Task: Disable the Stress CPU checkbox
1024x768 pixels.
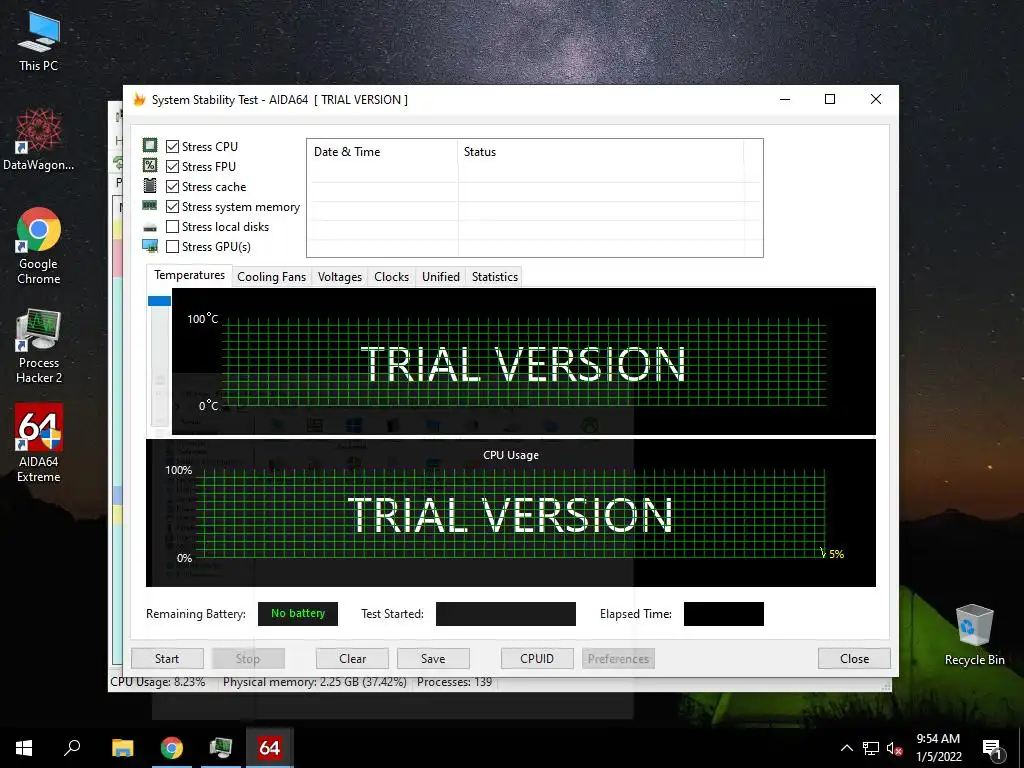Action: coord(172,146)
